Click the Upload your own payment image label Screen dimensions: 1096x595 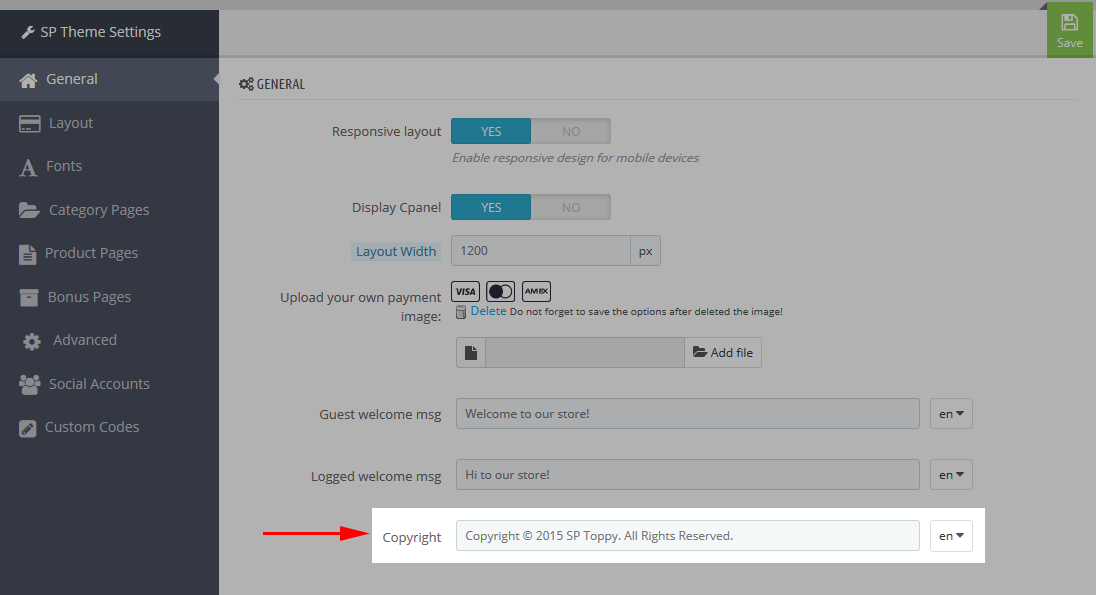pyautogui.click(x=361, y=307)
